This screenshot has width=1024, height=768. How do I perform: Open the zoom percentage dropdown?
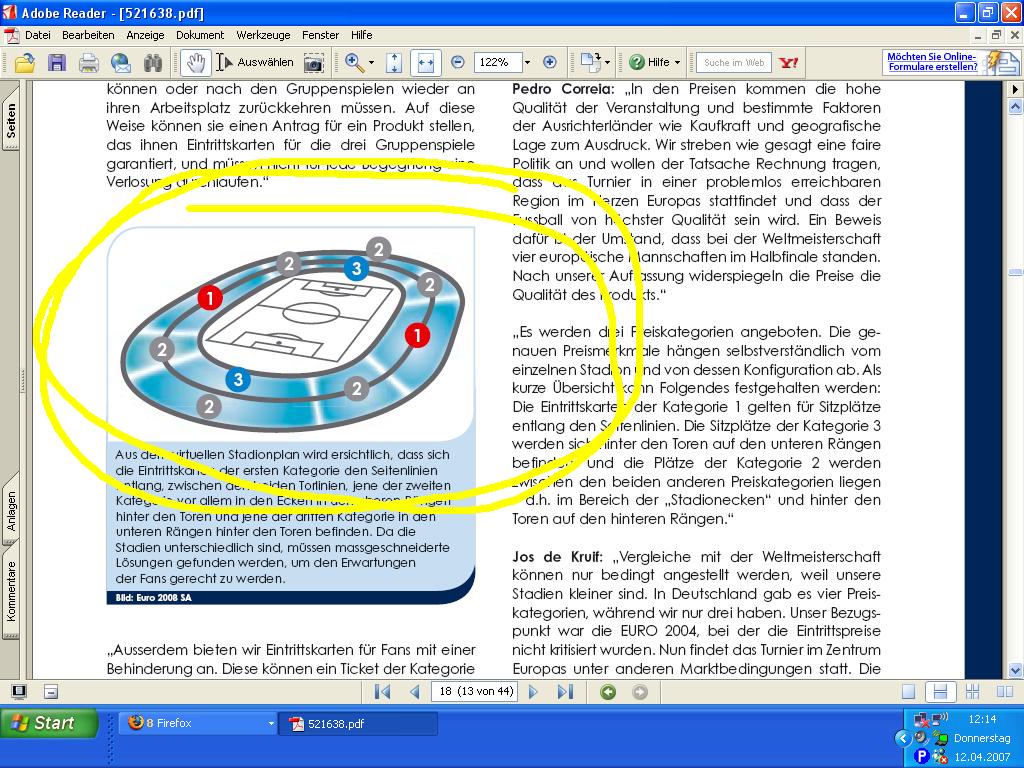tap(526, 62)
